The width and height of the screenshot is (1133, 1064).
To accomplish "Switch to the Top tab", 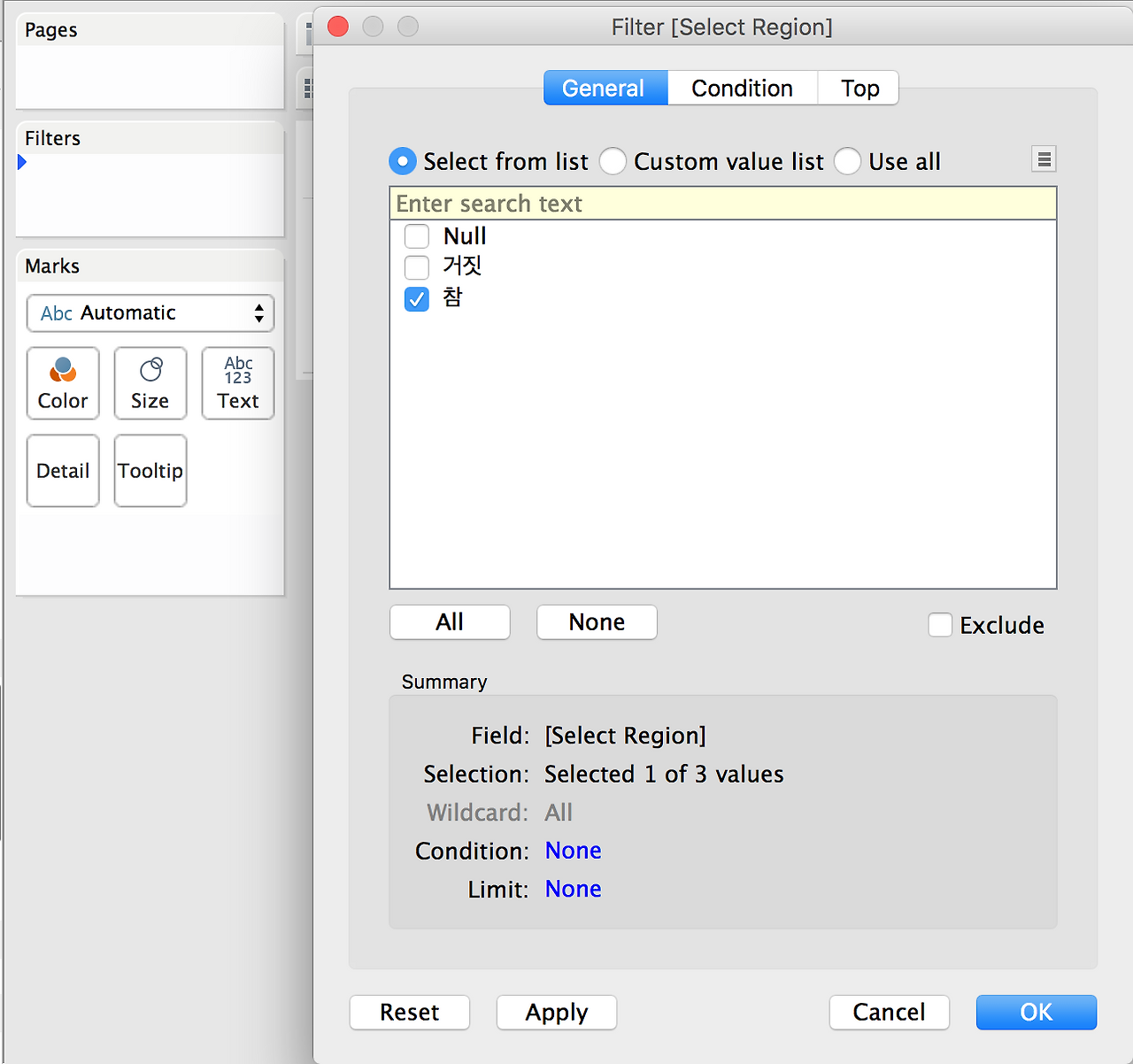I will (x=859, y=89).
